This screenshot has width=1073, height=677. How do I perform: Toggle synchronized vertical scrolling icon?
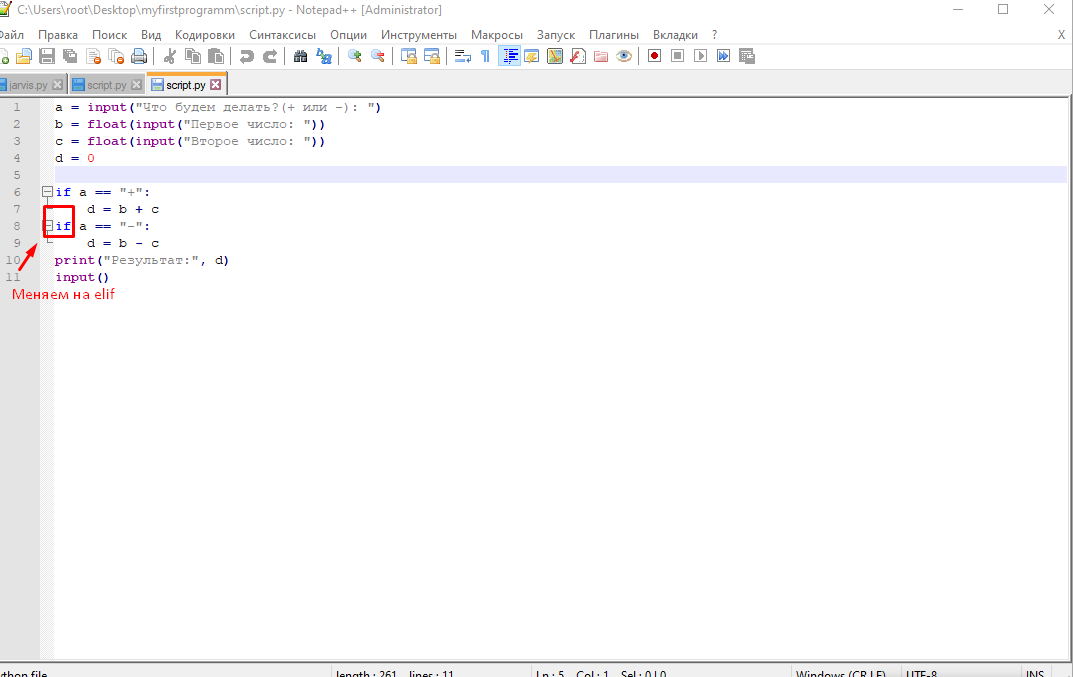(409, 56)
